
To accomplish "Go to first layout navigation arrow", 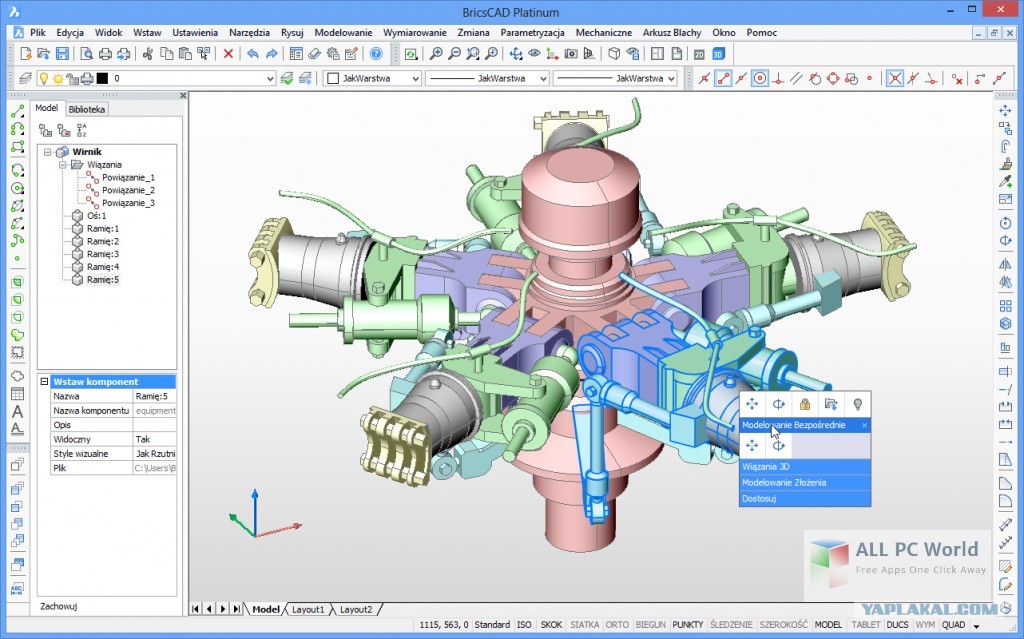I will tap(195, 609).
